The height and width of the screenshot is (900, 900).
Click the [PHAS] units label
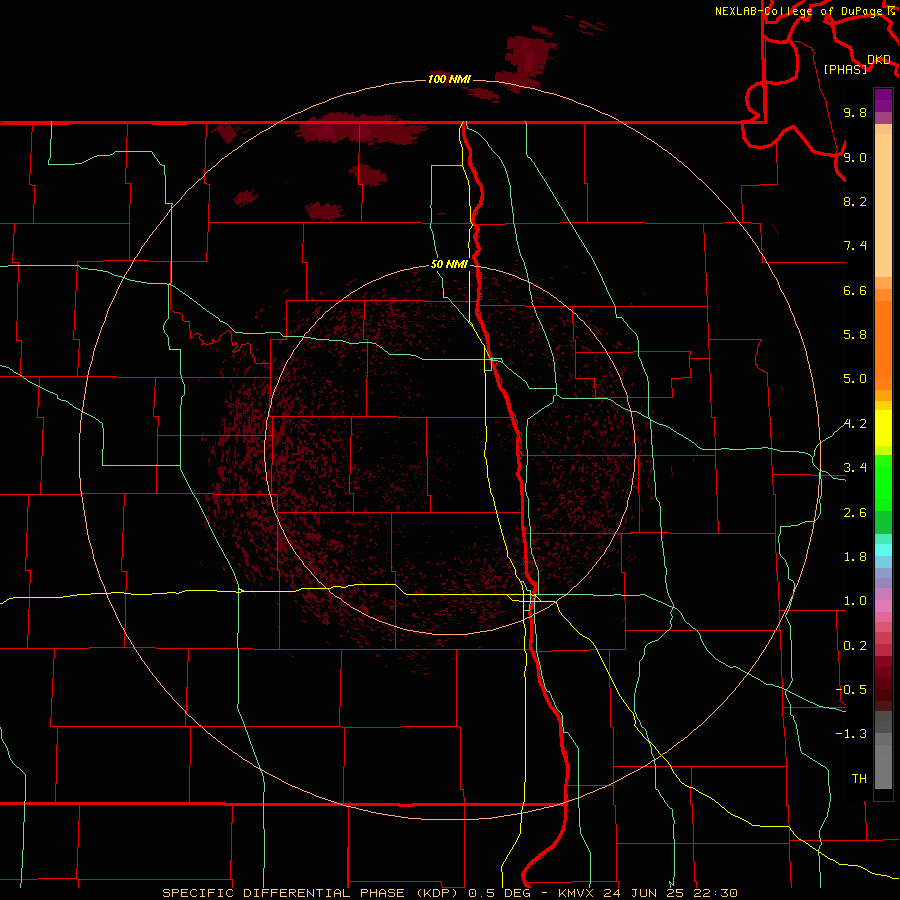845,69
